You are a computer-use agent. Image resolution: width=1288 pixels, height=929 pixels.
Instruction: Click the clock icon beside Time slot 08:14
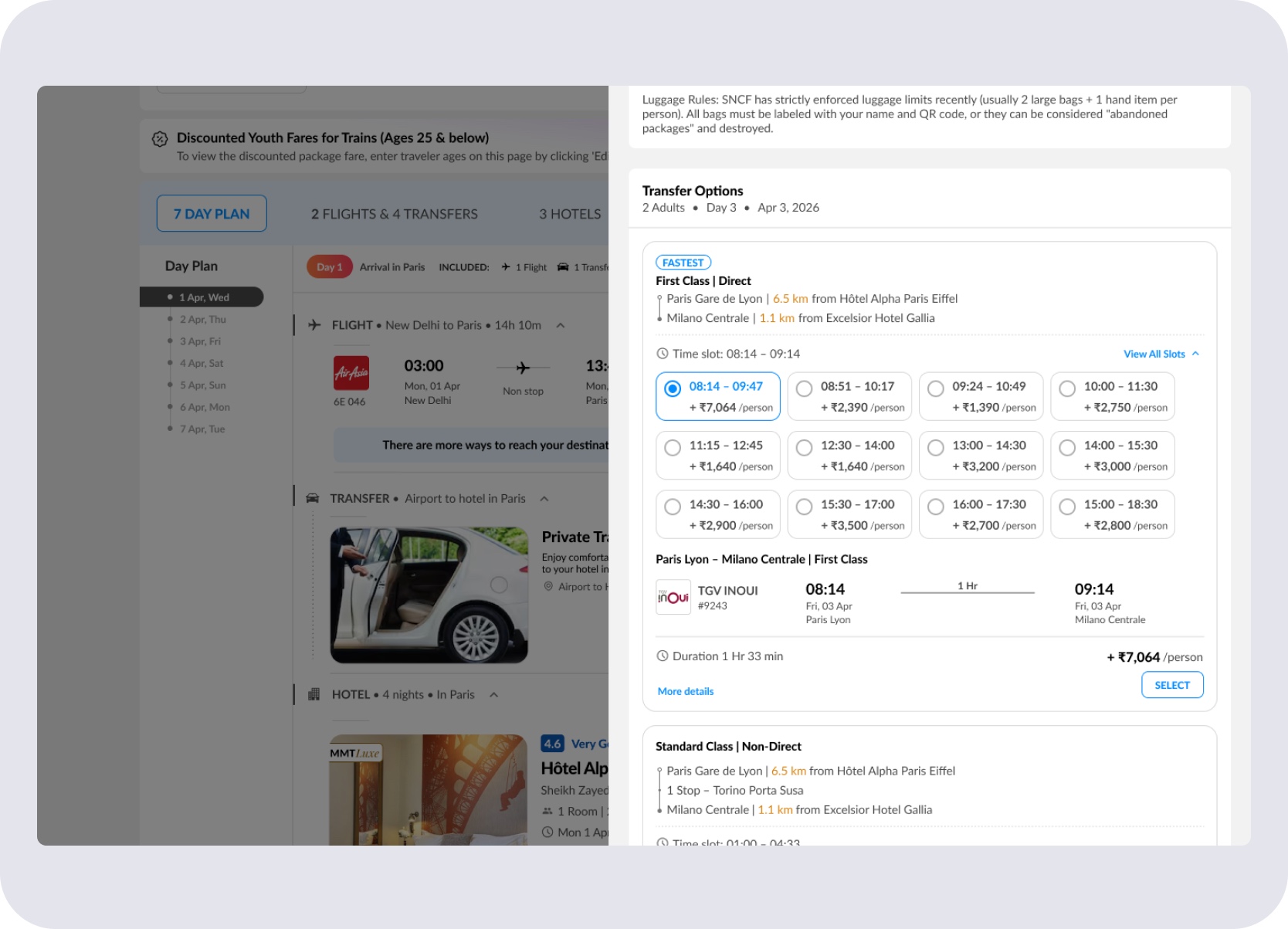point(662,354)
